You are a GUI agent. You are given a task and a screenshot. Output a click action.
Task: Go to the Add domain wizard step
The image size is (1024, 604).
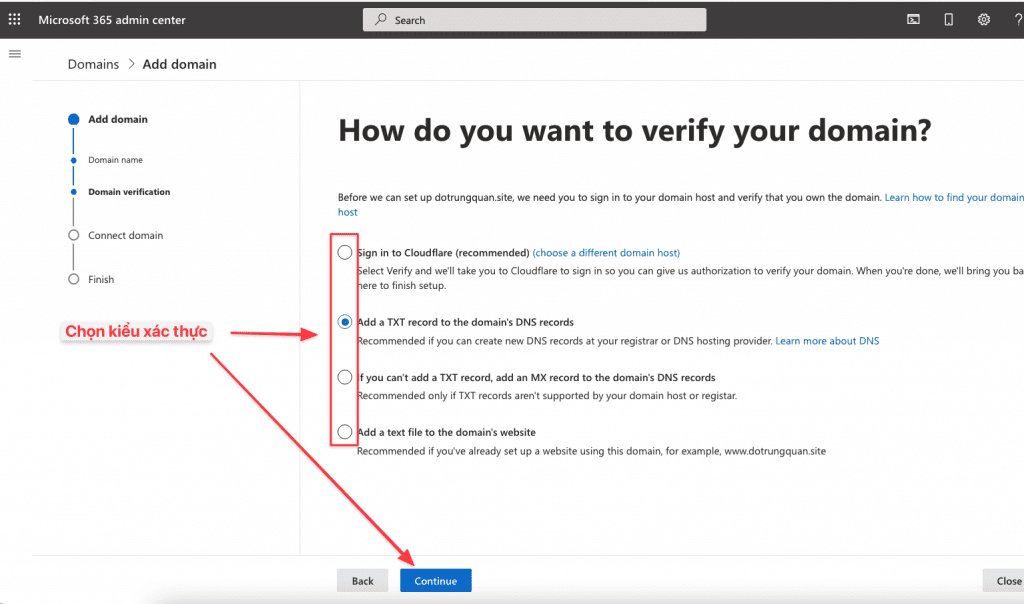pos(118,119)
